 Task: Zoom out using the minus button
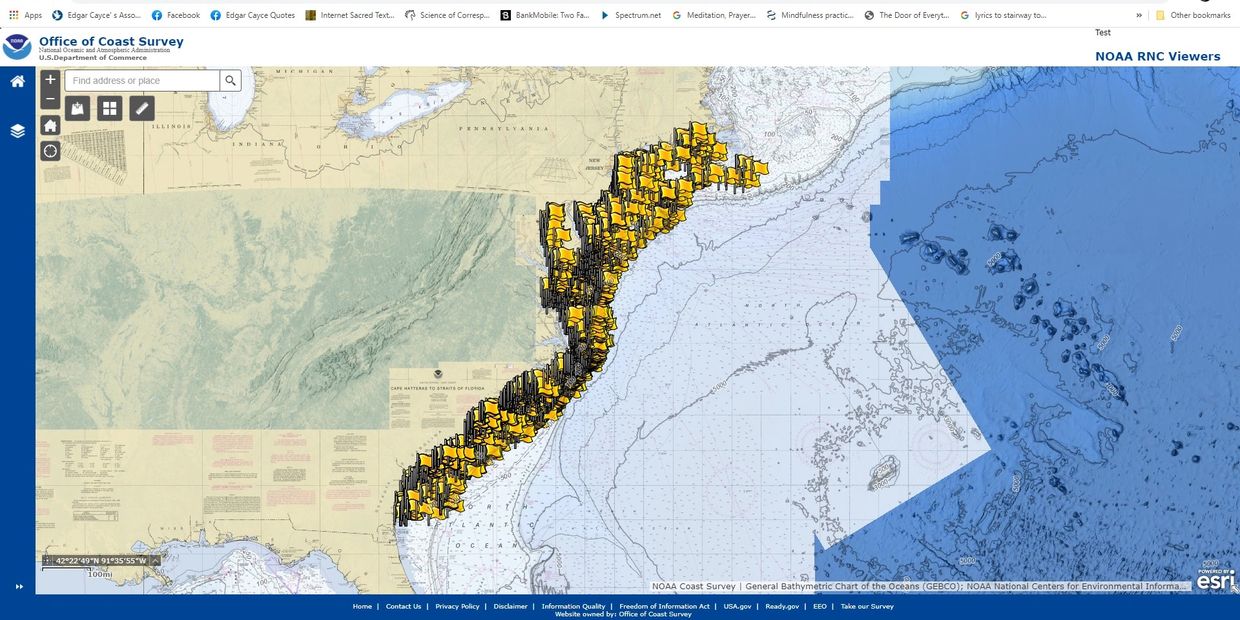(49, 99)
